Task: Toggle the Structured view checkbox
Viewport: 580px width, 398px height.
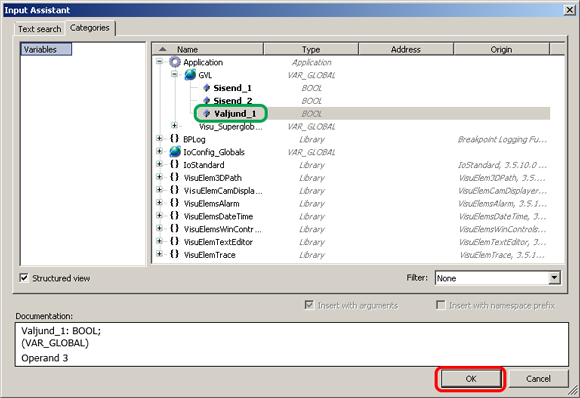Action: pos(24,278)
